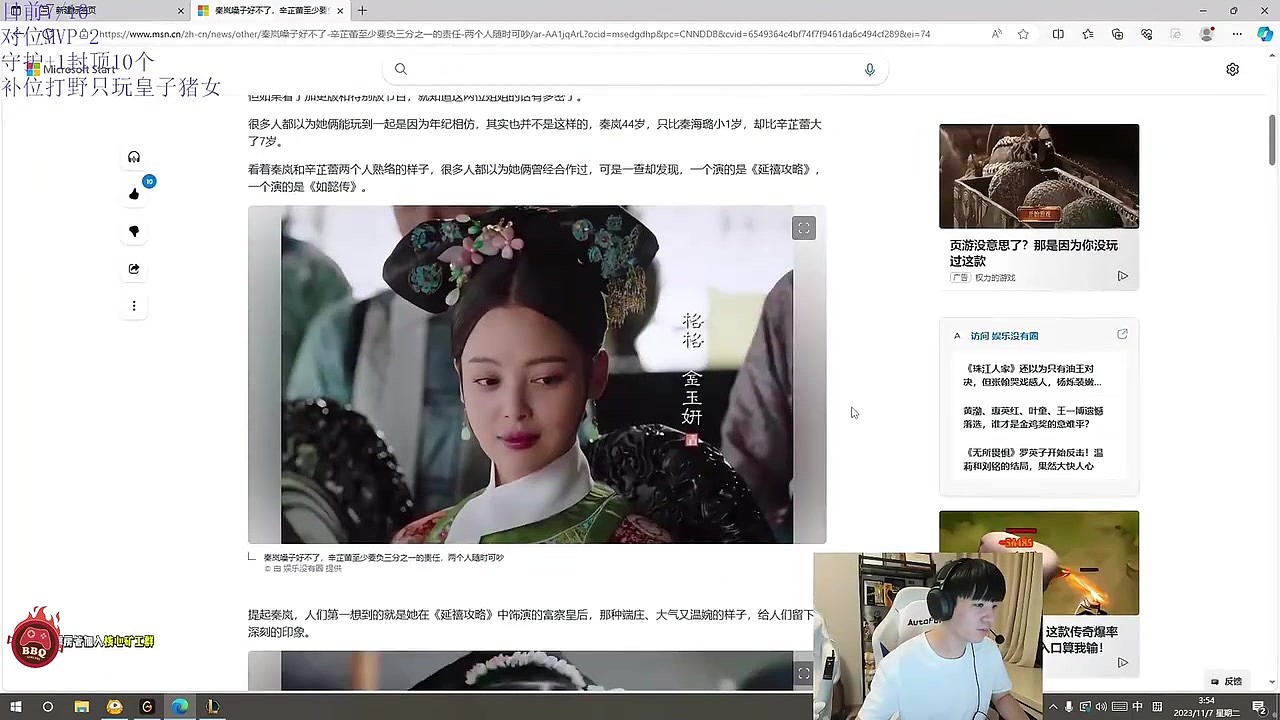The width and height of the screenshot is (1280, 720).
Task: Open the Collections icon
Action: (1117, 34)
